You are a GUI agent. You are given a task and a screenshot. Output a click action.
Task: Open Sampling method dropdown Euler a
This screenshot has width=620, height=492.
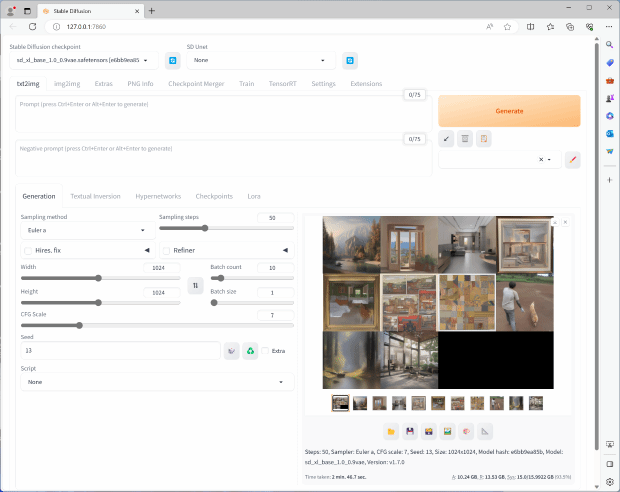(x=87, y=230)
